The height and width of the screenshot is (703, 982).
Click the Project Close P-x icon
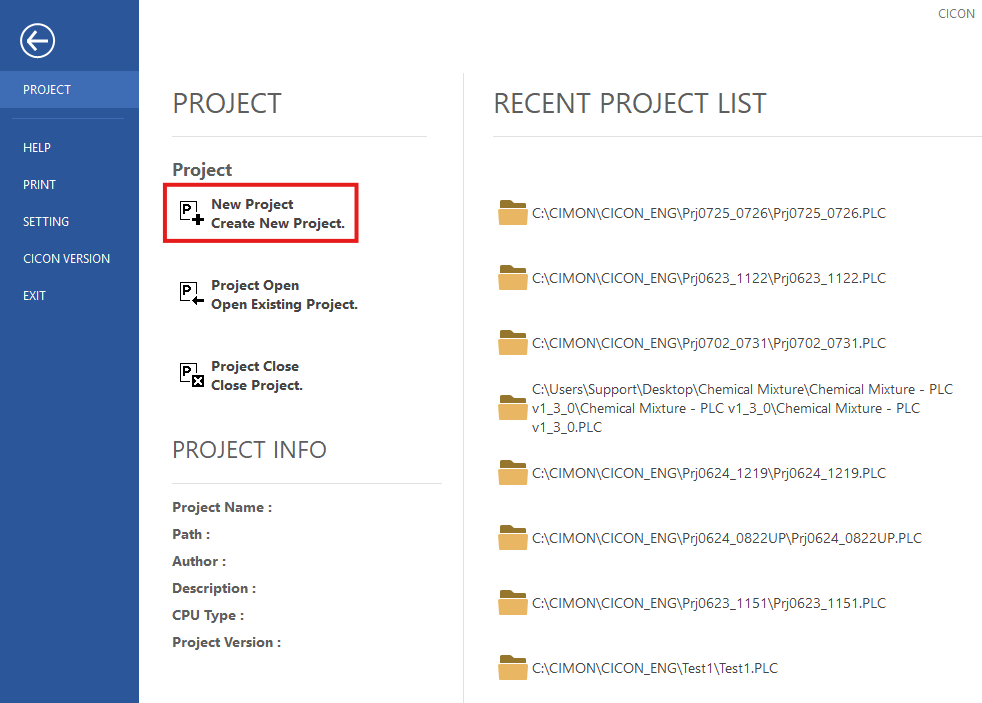point(190,374)
